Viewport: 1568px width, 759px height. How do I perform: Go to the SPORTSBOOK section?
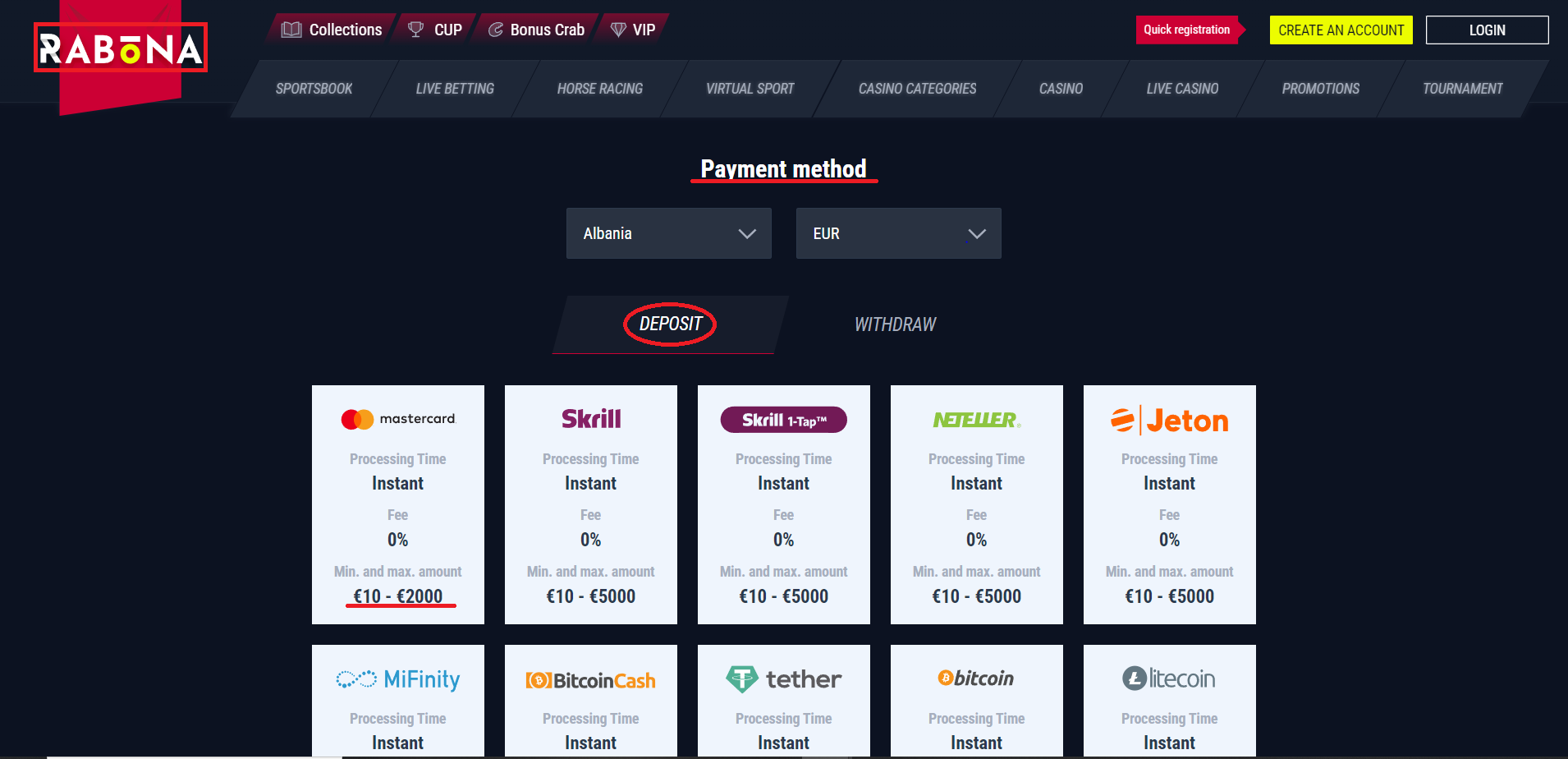pos(314,89)
